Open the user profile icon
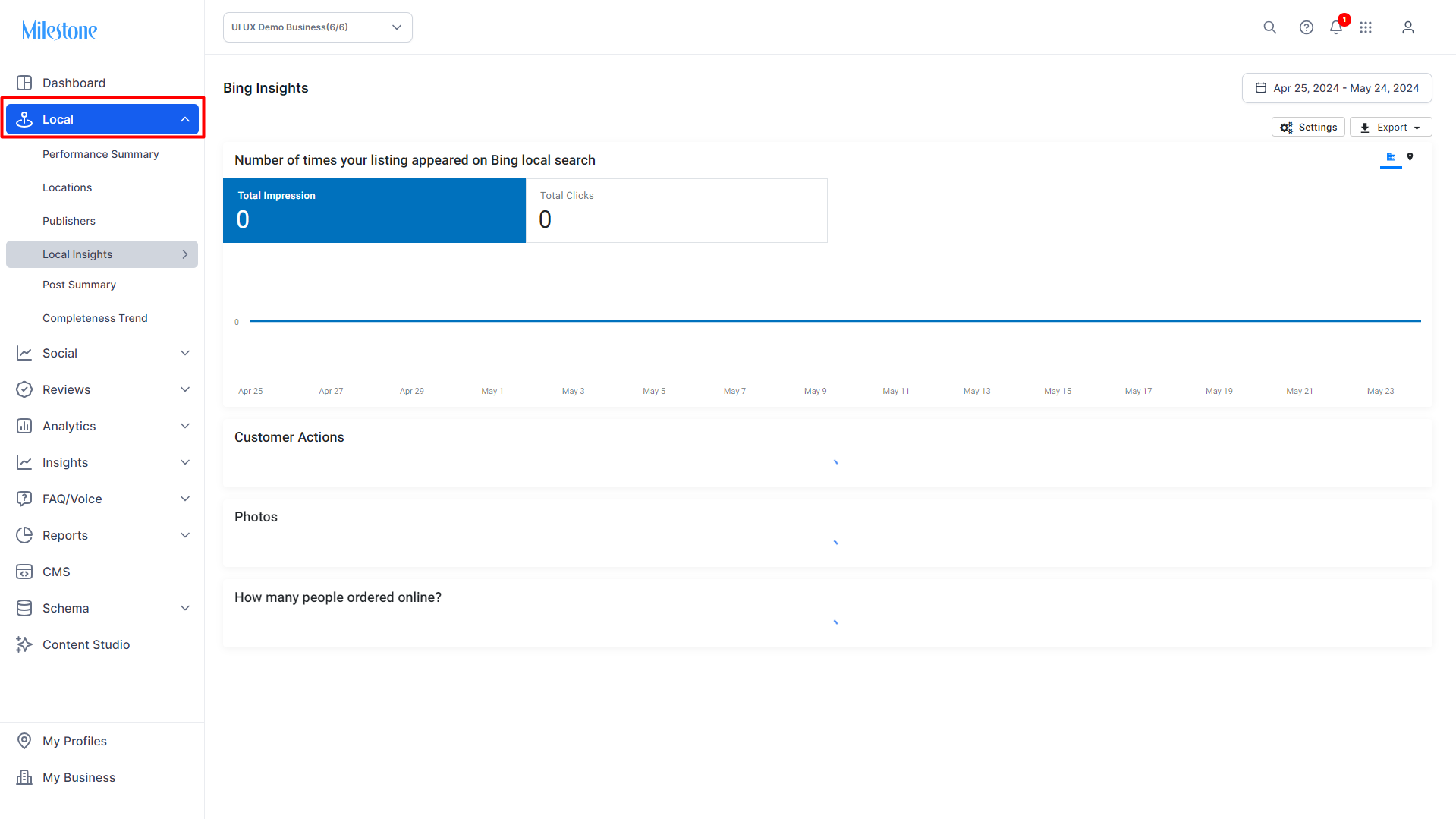The height and width of the screenshot is (819, 1456). click(x=1408, y=27)
